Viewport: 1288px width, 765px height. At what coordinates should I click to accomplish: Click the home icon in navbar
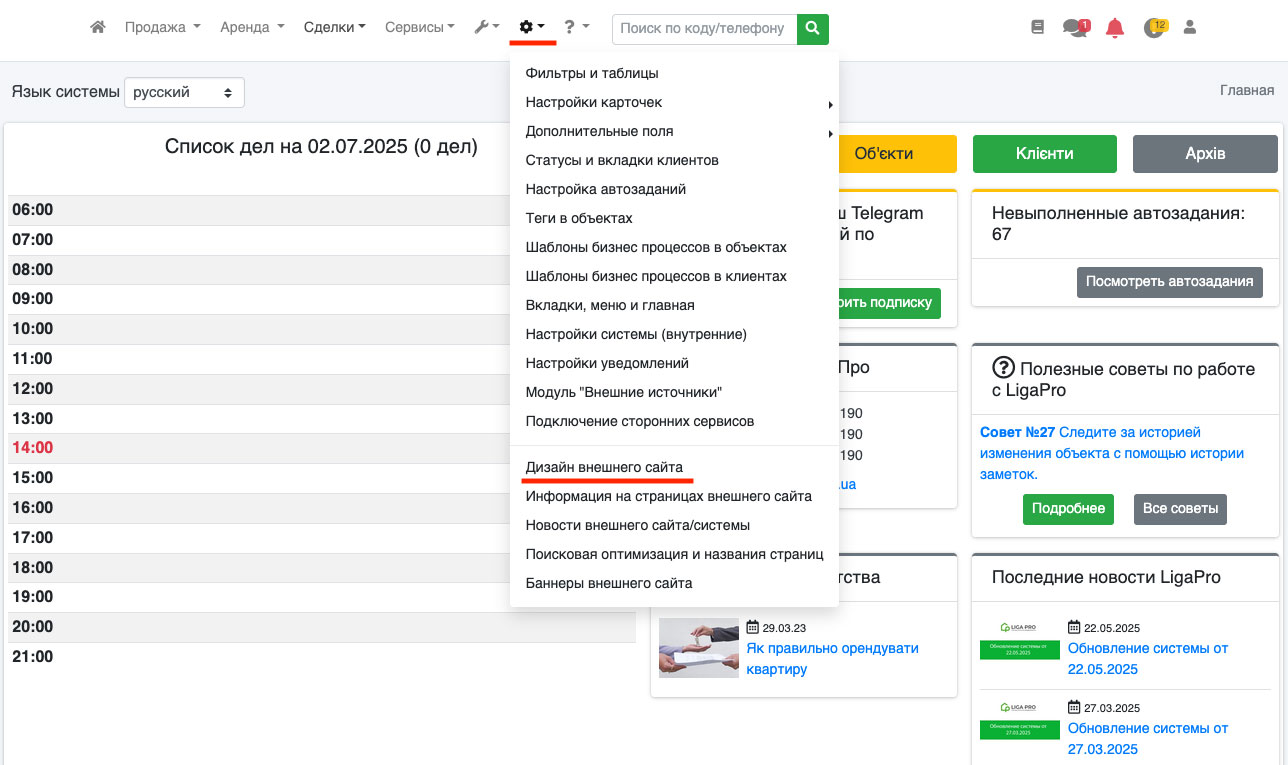coord(98,28)
